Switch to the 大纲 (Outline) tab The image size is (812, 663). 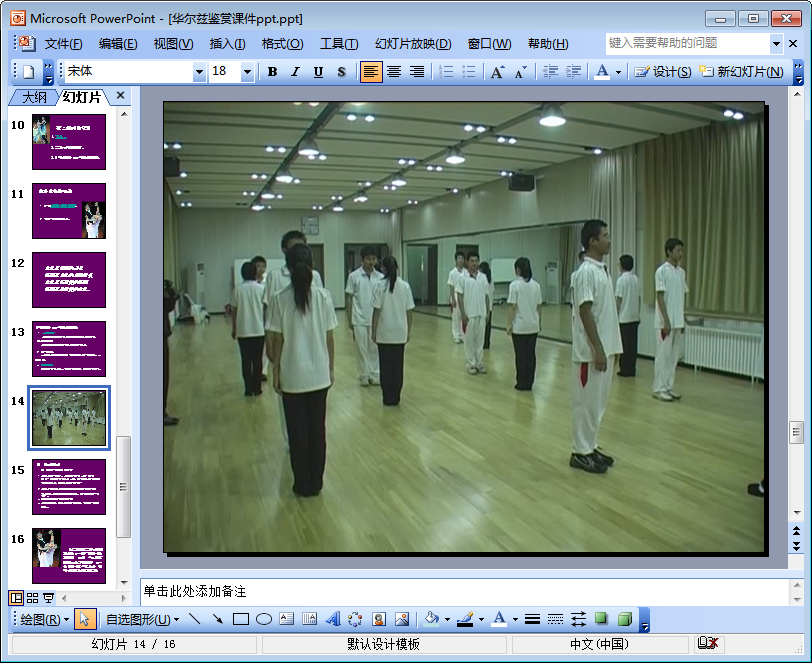34,97
